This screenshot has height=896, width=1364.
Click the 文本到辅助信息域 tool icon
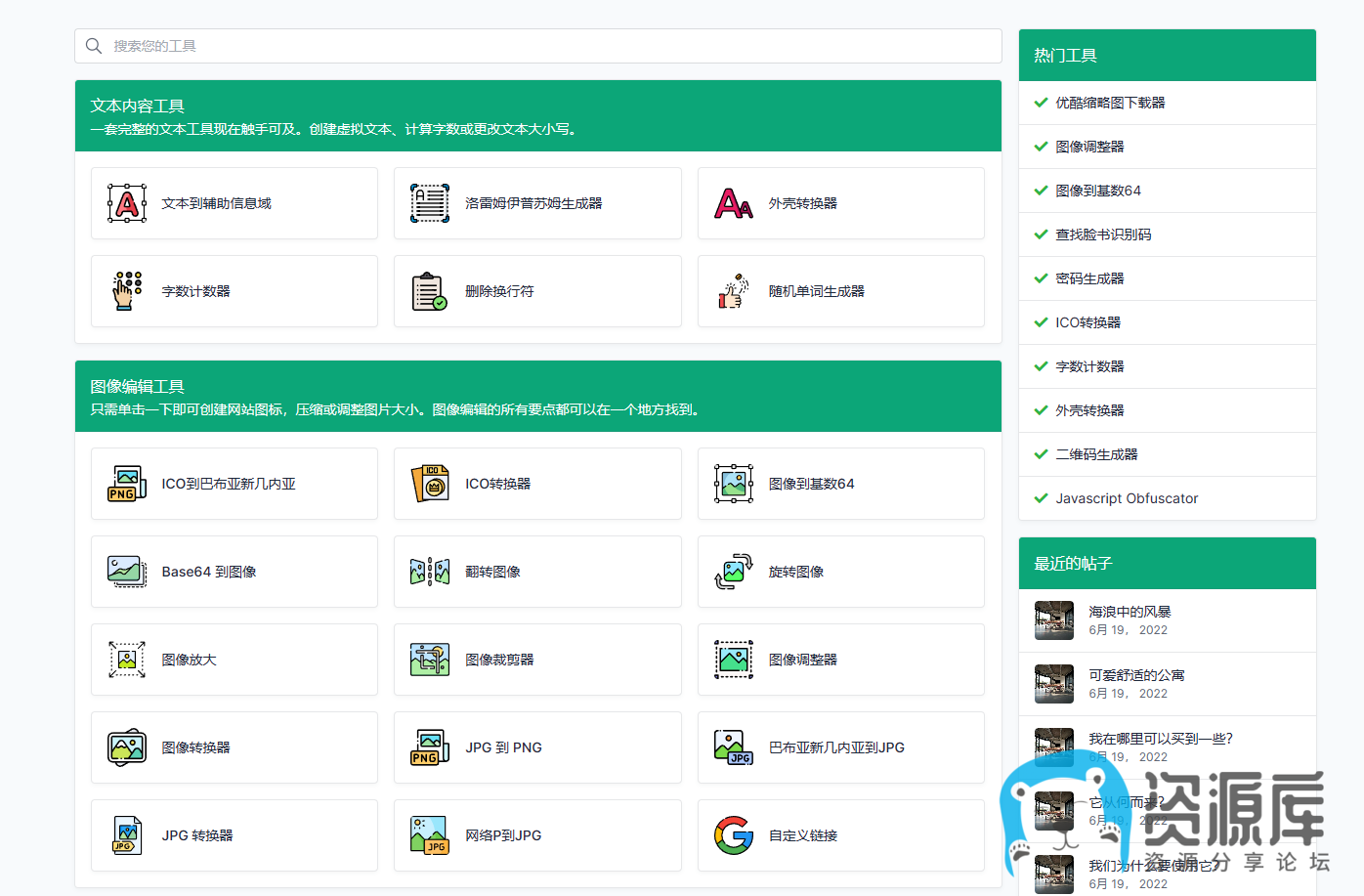tap(127, 203)
